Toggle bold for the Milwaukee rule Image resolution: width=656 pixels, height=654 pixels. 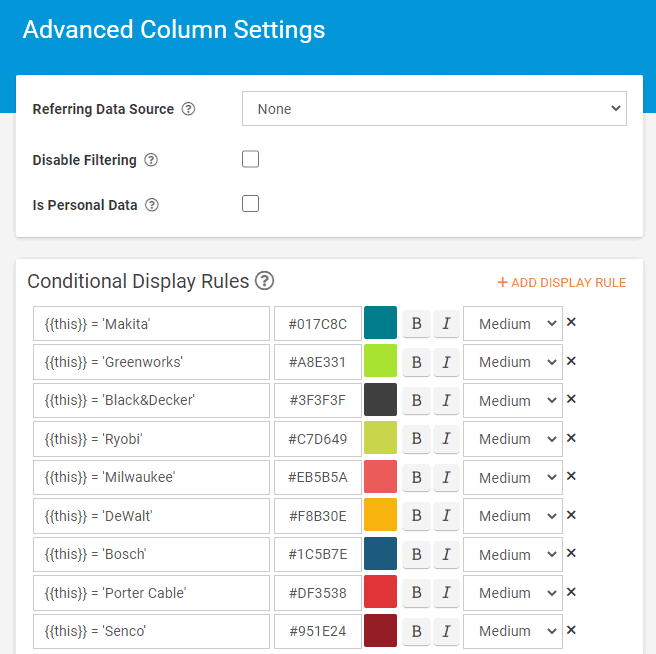click(416, 477)
